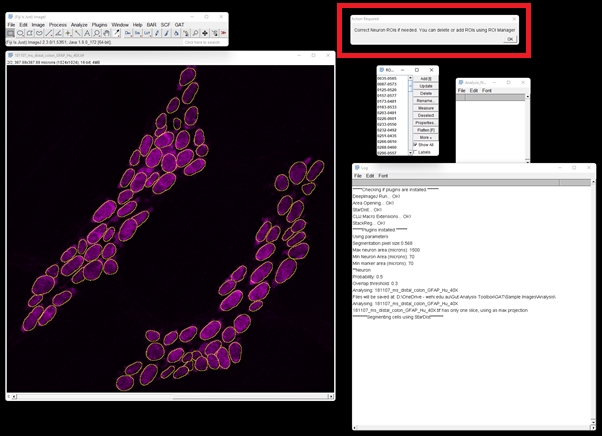Viewport: 602px width, 436px height.
Task: Select the Rectangle selection tool
Action: pos(11,33)
